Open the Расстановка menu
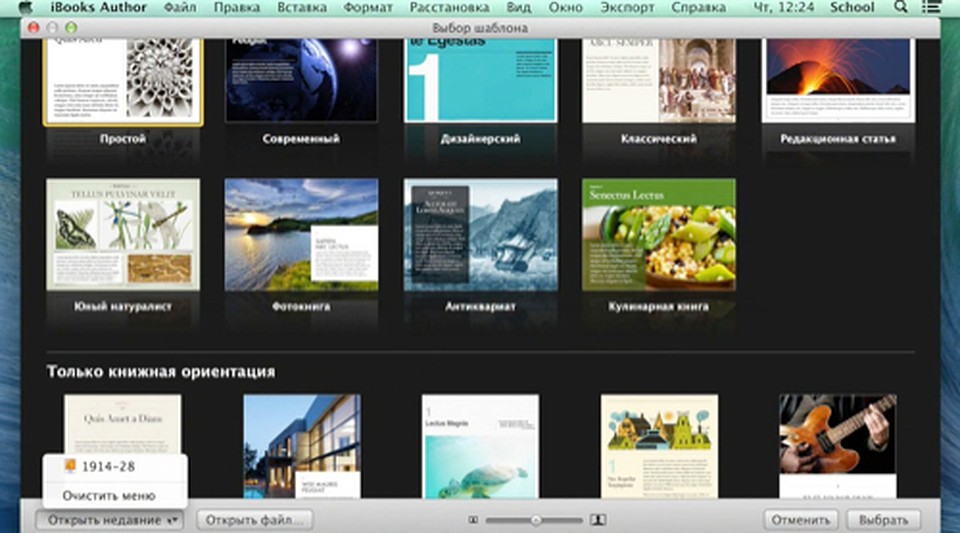Screen dimensions: 960x533 click(449, 7)
